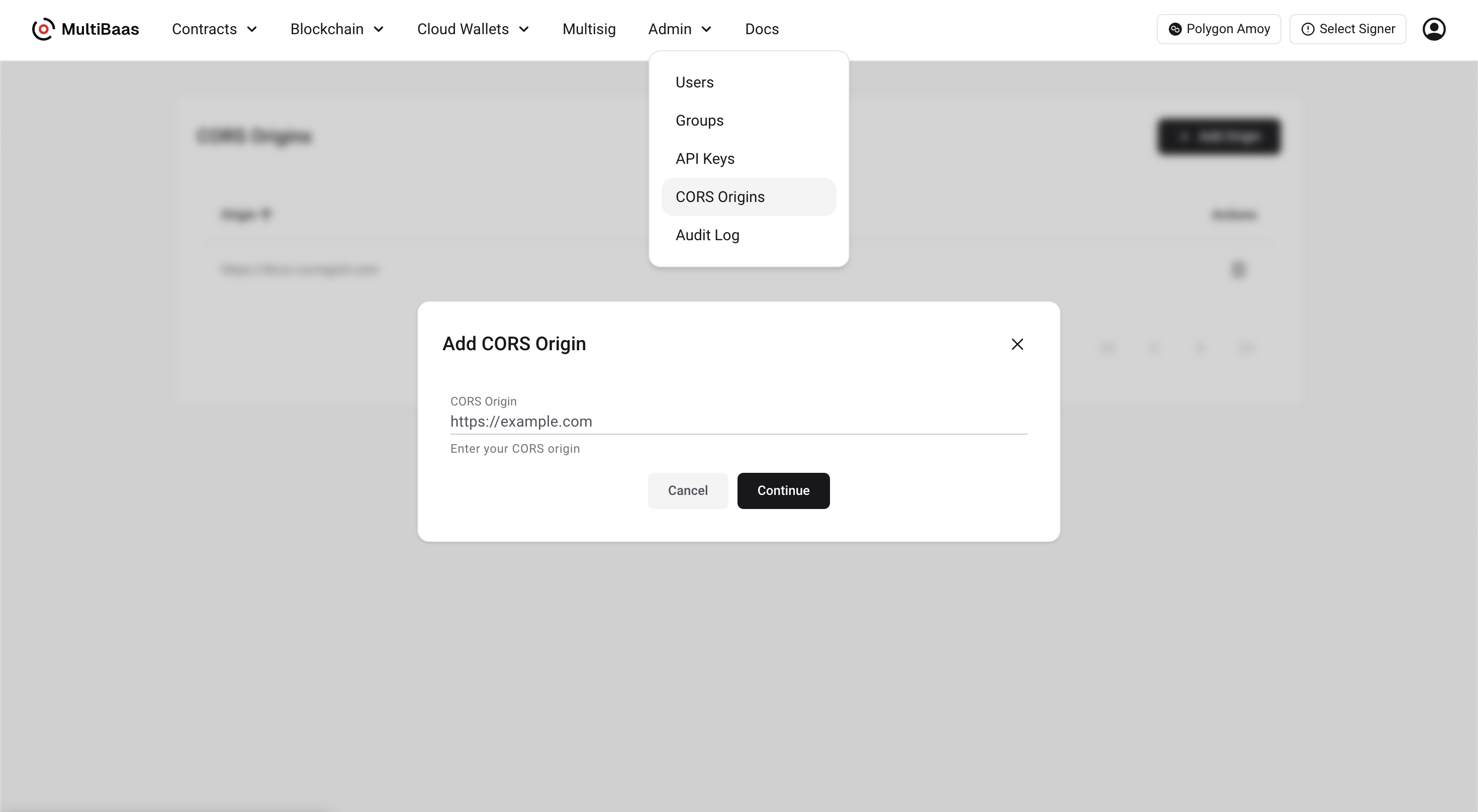
Task: Click the delete icon in the origins table row
Action: (1239, 269)
